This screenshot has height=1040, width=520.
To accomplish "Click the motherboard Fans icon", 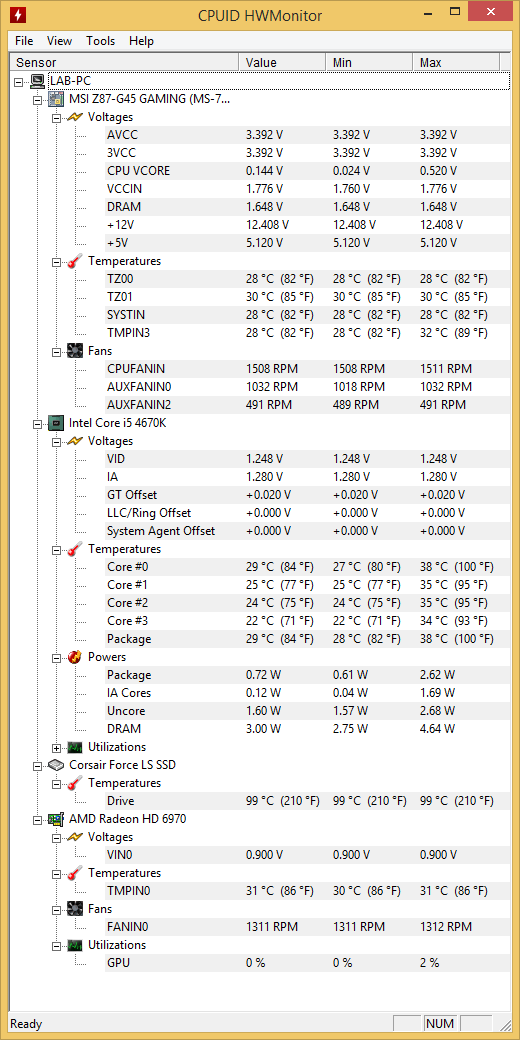I will coord(75,351).
